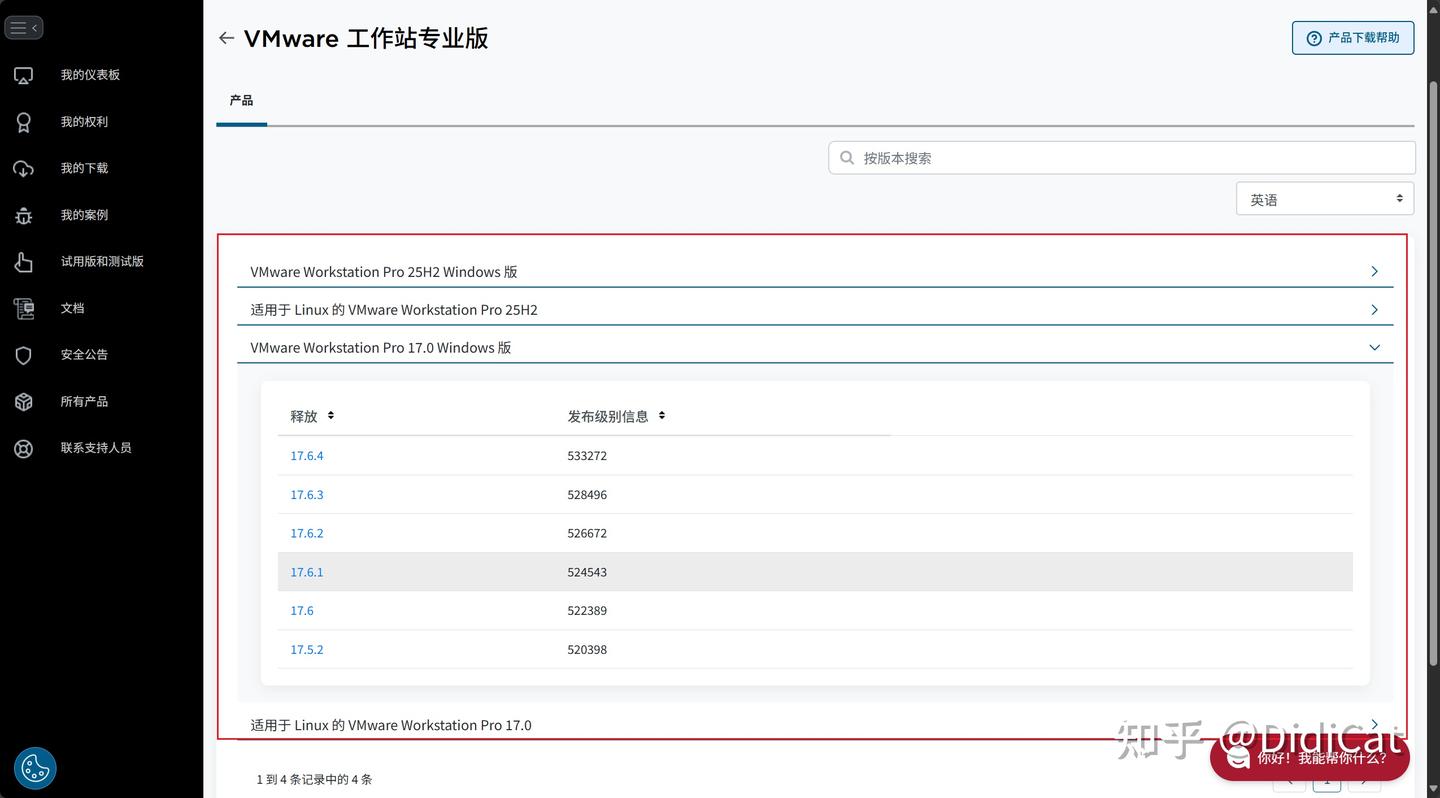Go back using the left arrow
Screen dimensions: 1440x798
coord(226,38)
